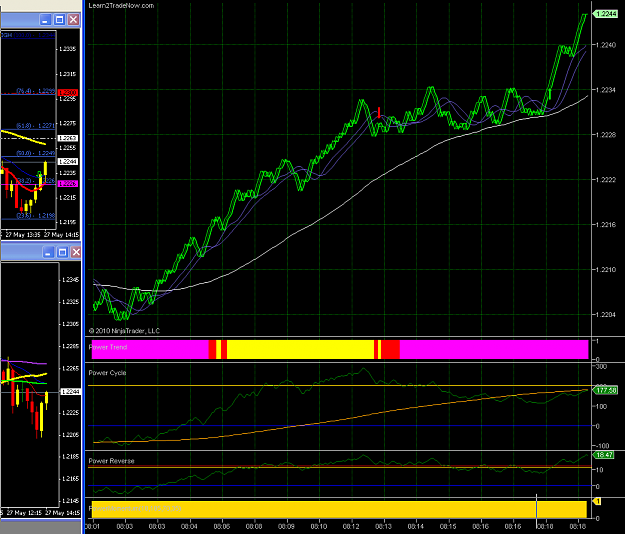
Task: Click the 1.2244 price tag in lower-left chart
Action: tap(70, 392)
